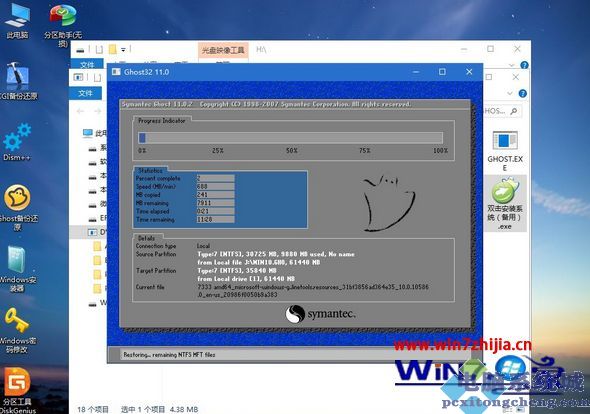590x414 pixels.
Task: Click the 'Target Partition' details label
Action: click(x=156, y=271)
